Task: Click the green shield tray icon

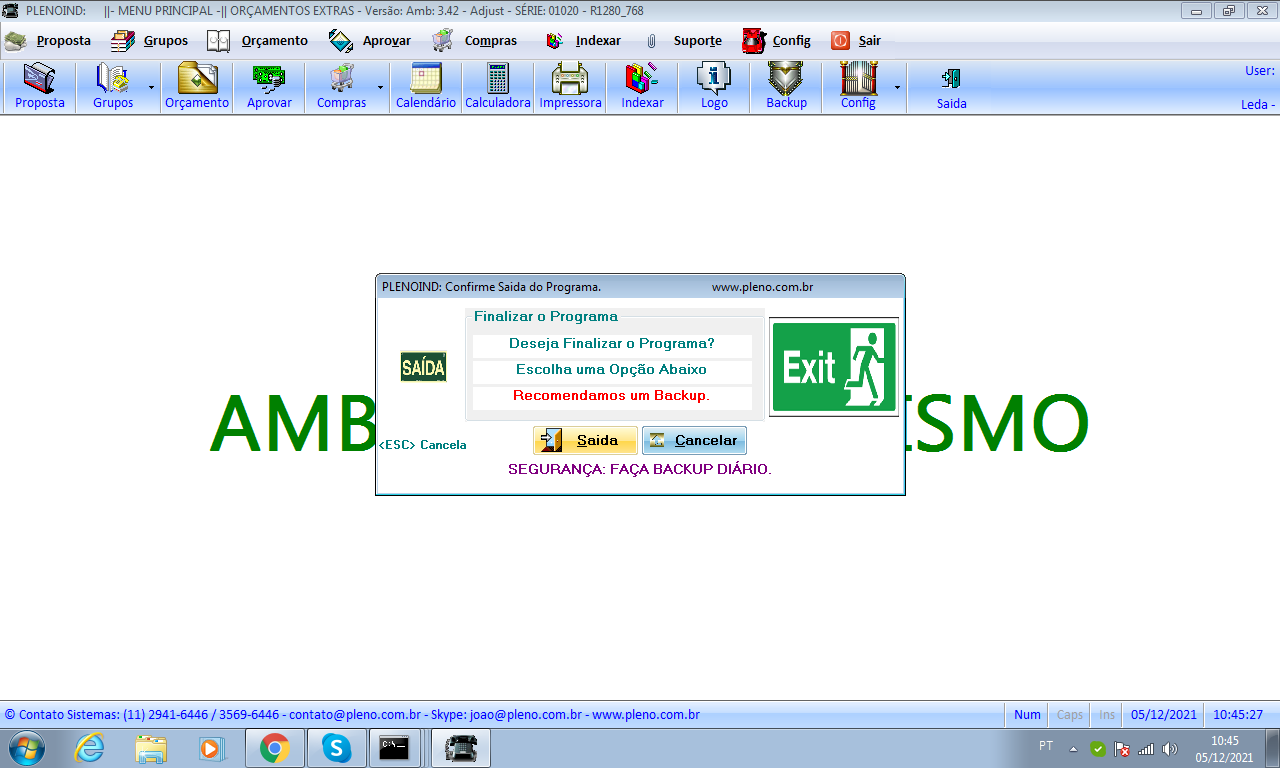Action: pyautogui.click(x=1098, y=748)
